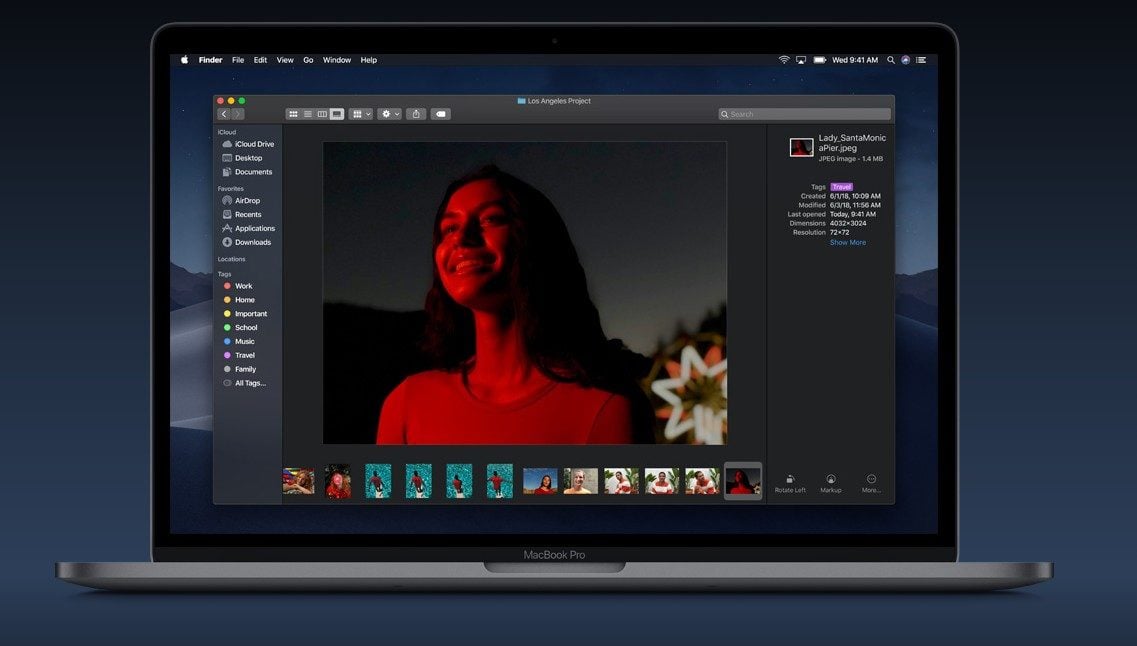This screenshot has height=646, width=1137.
Task: Switch to icon view
Action: pyautogui.click(x=293, y=114)
